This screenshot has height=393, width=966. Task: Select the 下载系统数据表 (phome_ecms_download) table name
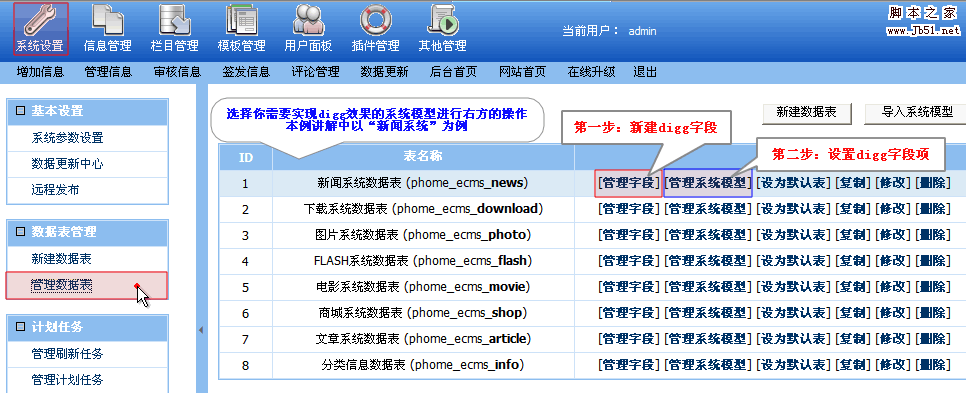tap(423, 209)
